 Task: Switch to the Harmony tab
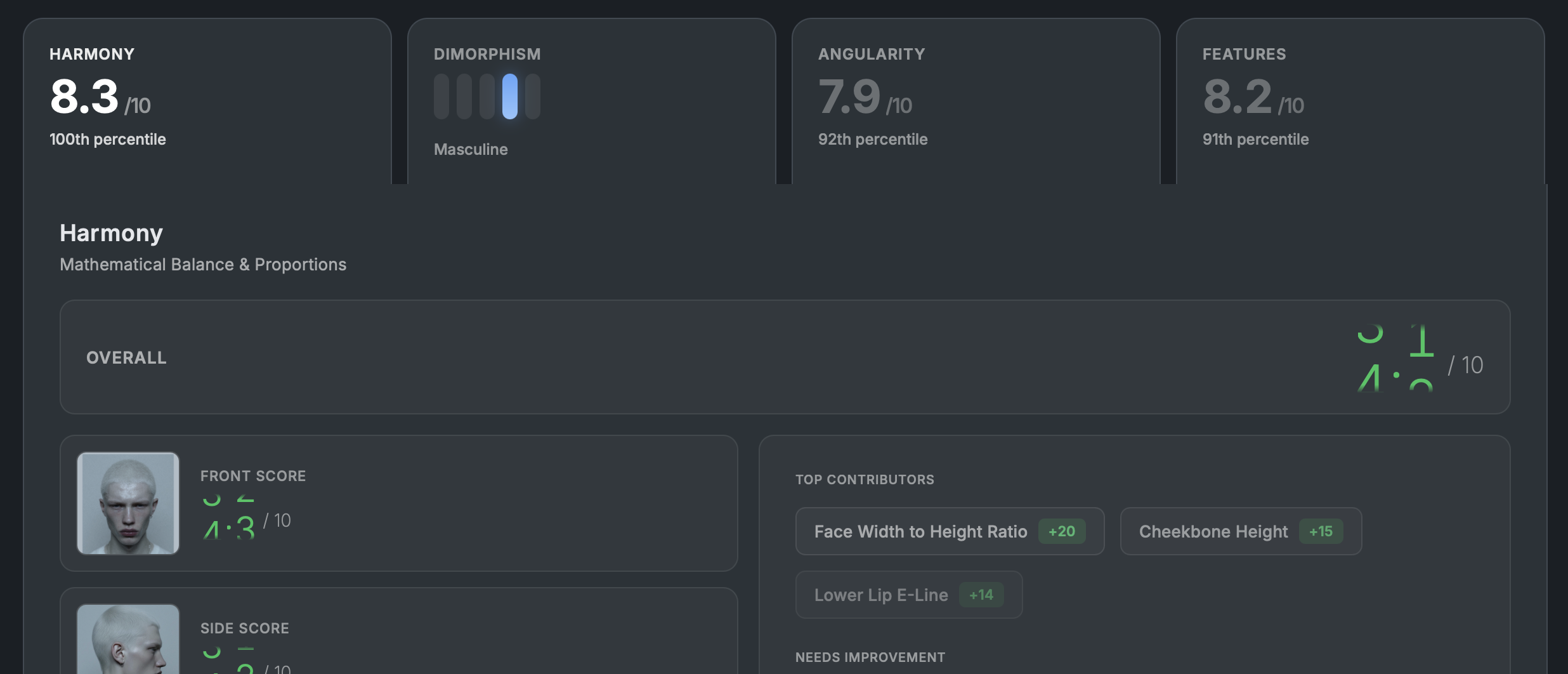pyautogui.click(x=207, y=102)
